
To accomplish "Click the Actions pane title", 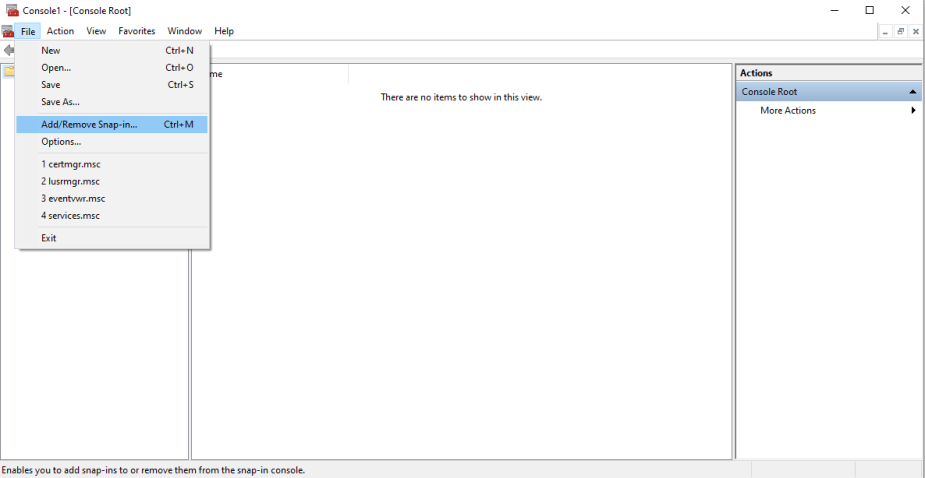I will 756,73.
